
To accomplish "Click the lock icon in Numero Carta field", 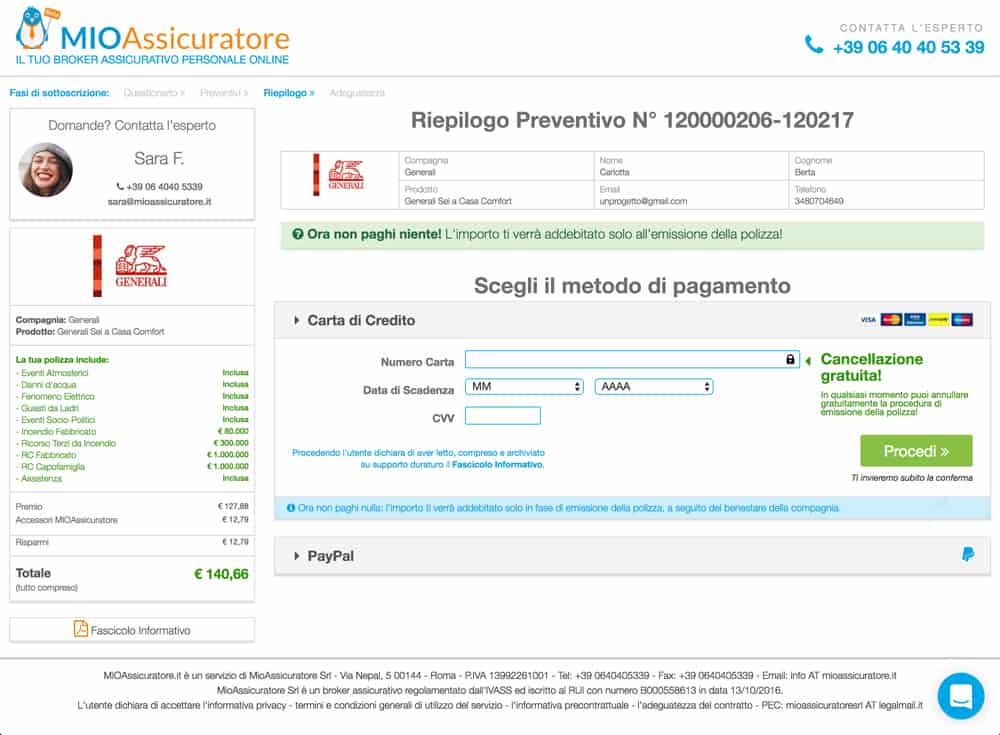I will (790, 360).
